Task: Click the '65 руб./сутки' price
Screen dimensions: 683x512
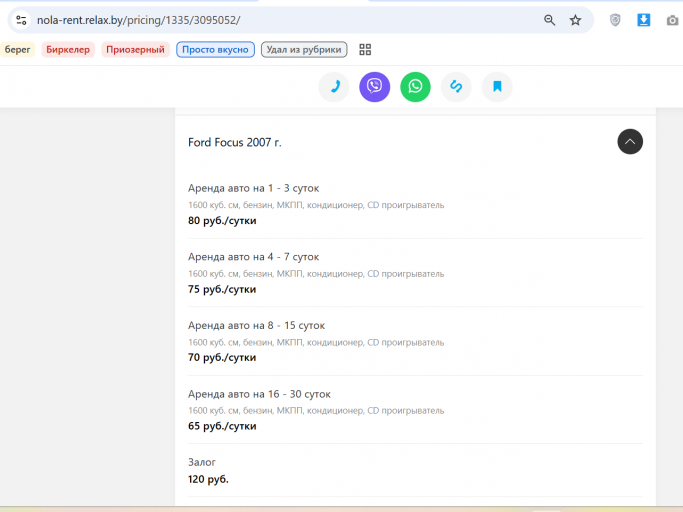Action: pyautogui.click(x=222, y=426)
